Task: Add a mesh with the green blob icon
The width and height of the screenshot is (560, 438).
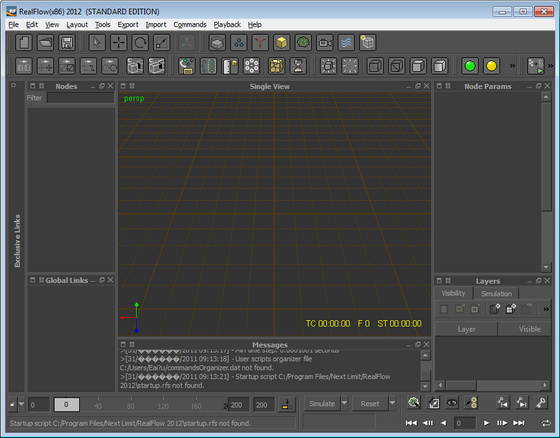Action: [303, 43]
